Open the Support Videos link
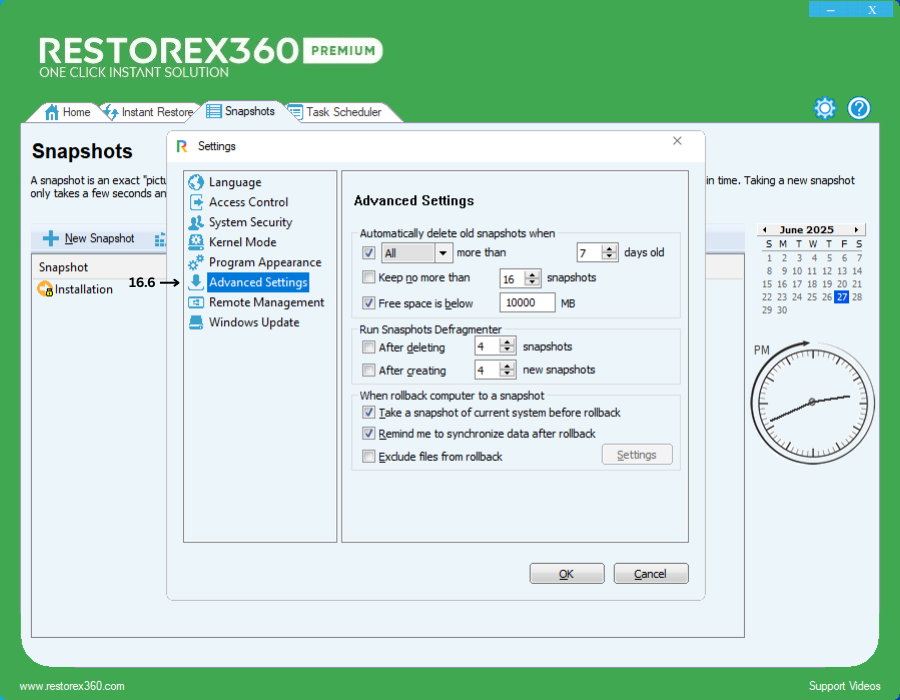This screenshot has height=700, width=900. click(844, 686)
